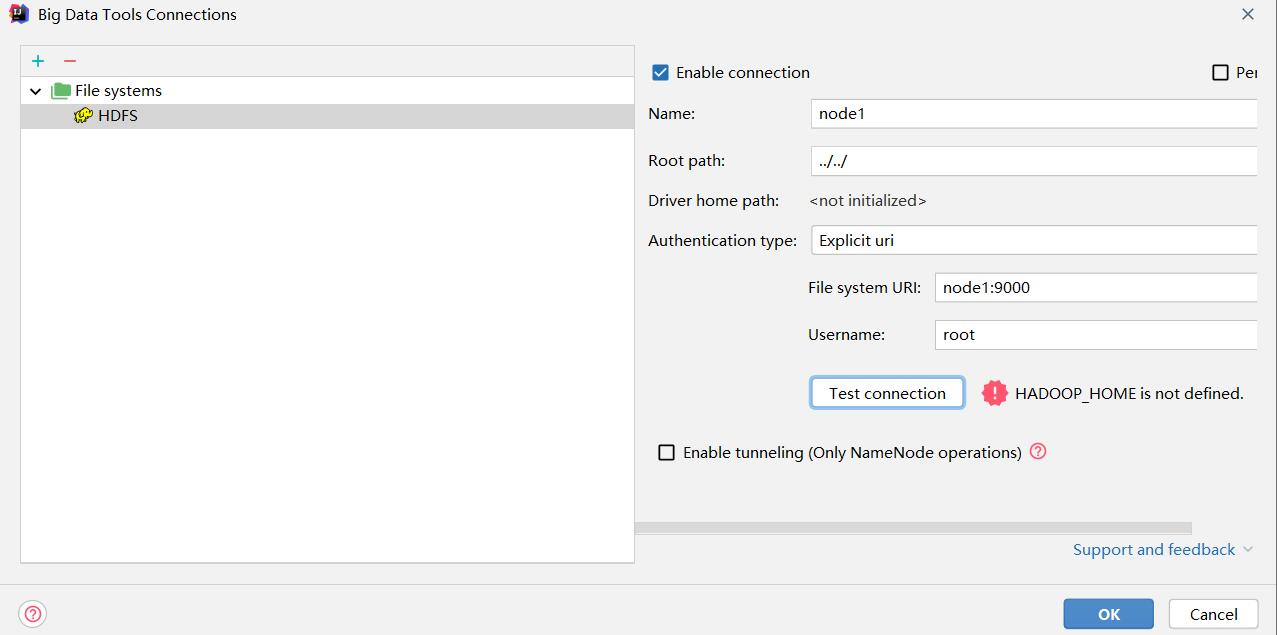Dismiss the dialog with Cancel
1277x635 pixels.
1214,614
